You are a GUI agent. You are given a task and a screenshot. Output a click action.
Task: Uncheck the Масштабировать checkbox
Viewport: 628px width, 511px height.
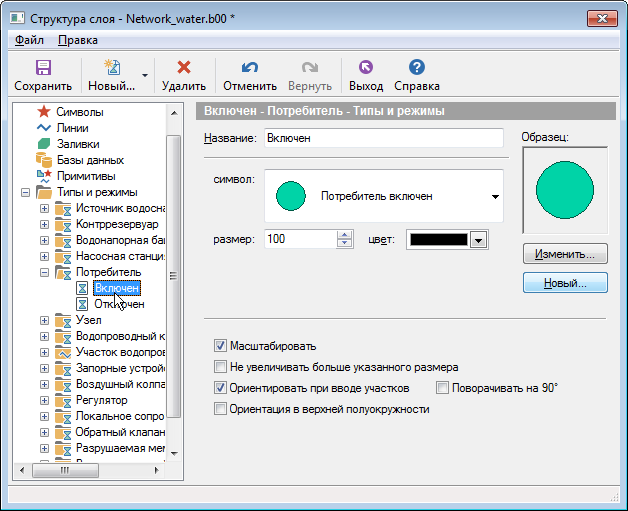click(221, 345)
